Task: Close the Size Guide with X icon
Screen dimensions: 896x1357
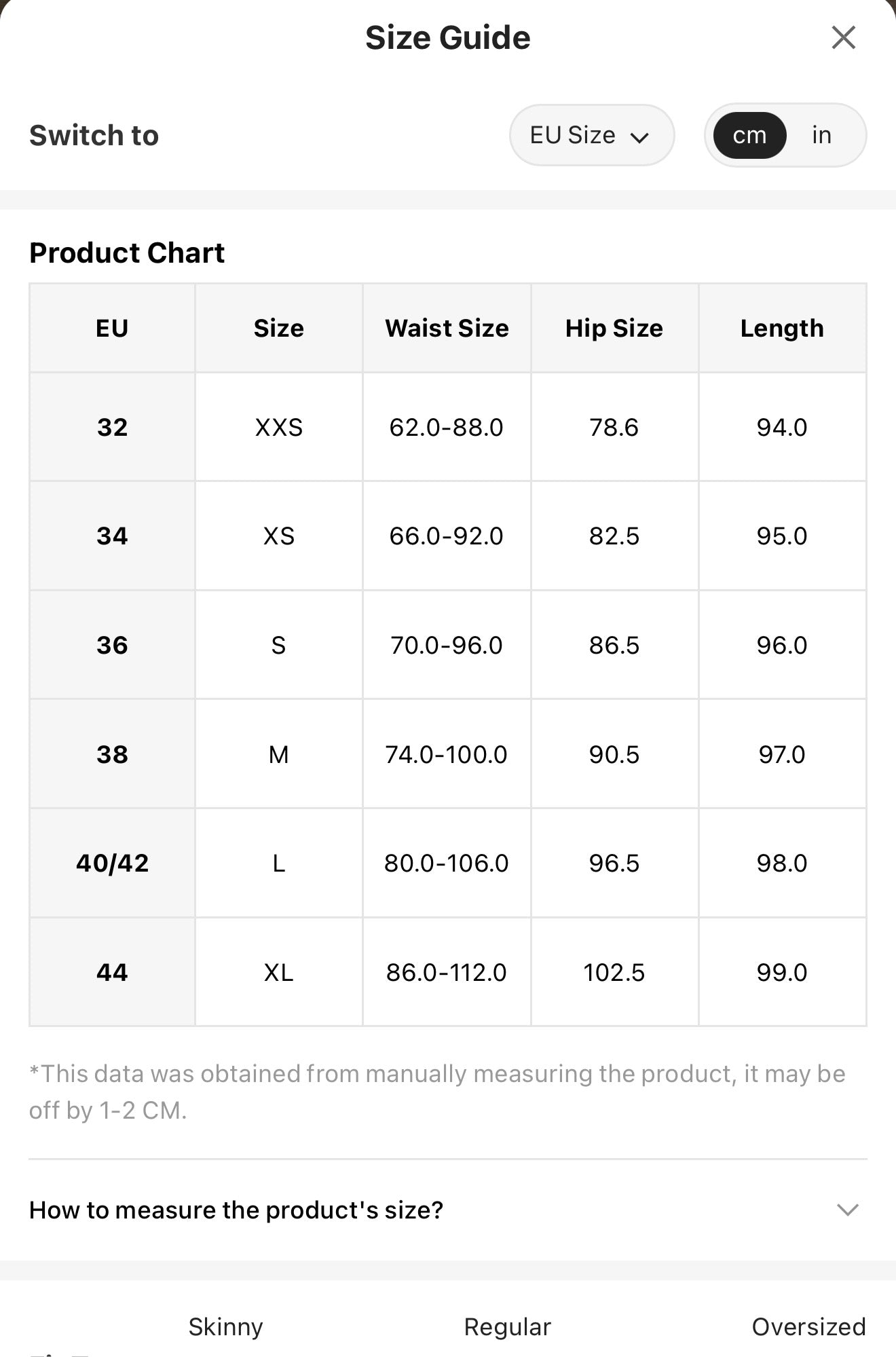Action: 843,38
